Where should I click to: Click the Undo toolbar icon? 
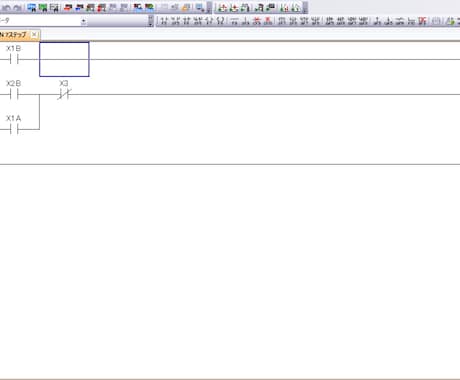click(x=6, y=7)
